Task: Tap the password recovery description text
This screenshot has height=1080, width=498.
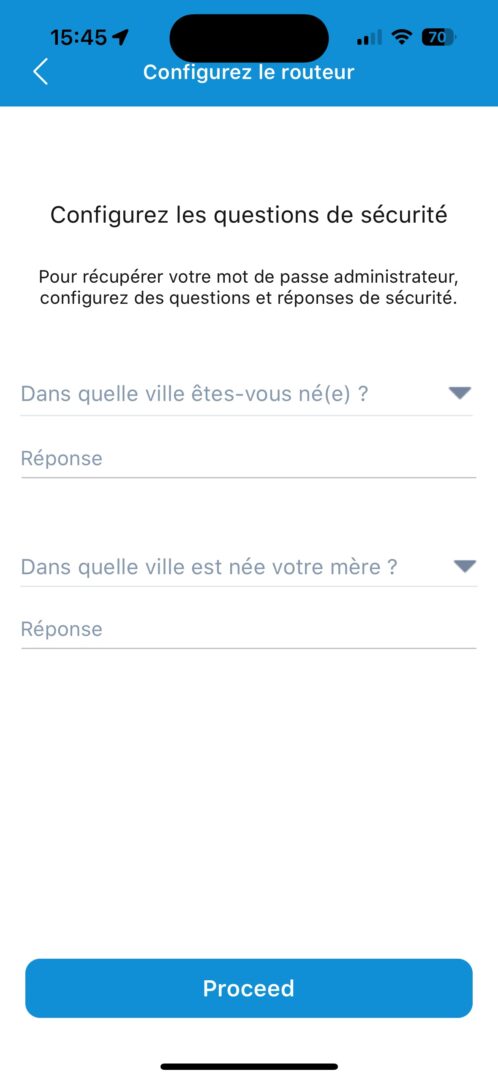Action: [x=249, y=289]
